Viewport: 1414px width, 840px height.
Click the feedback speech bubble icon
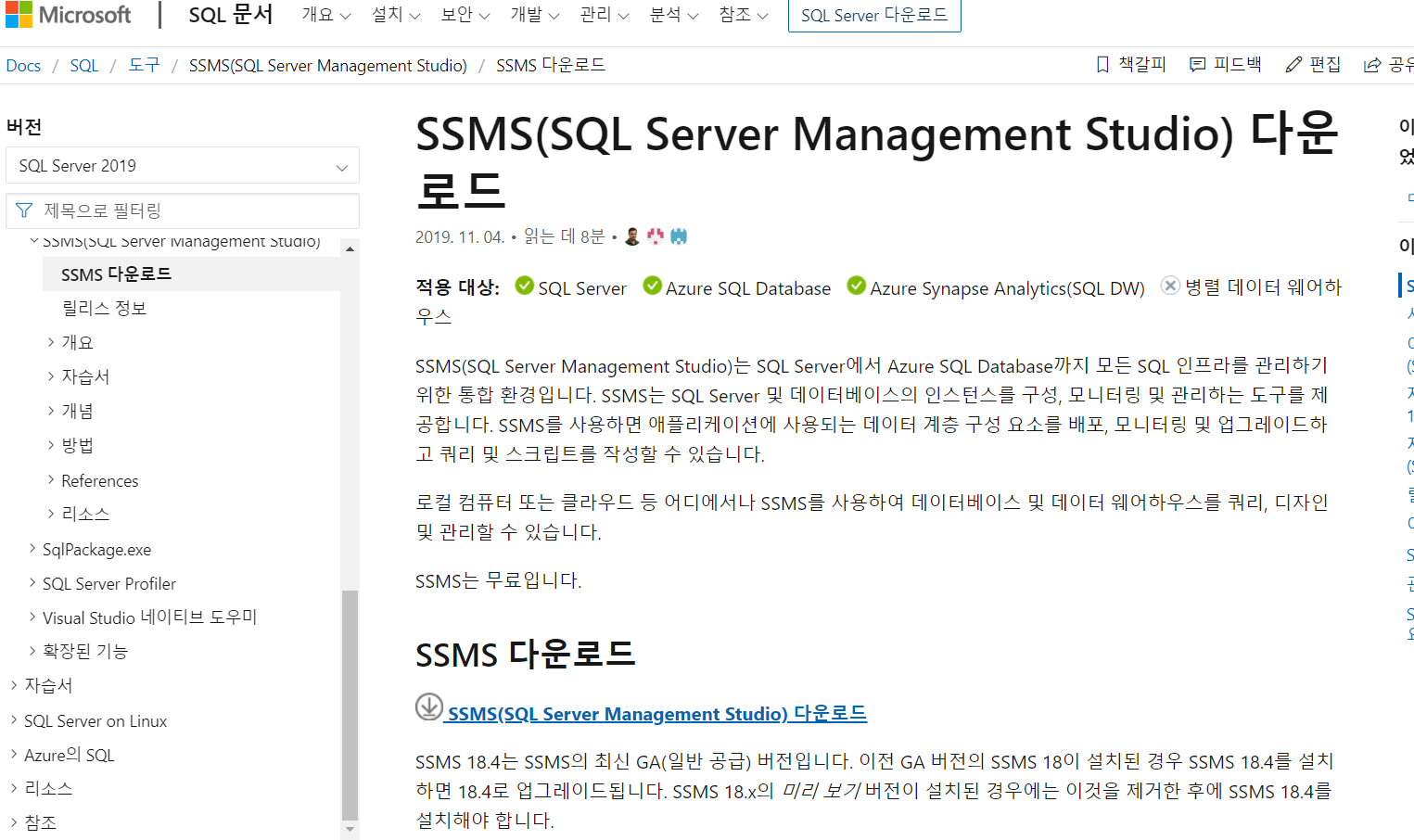[1198, 65]
